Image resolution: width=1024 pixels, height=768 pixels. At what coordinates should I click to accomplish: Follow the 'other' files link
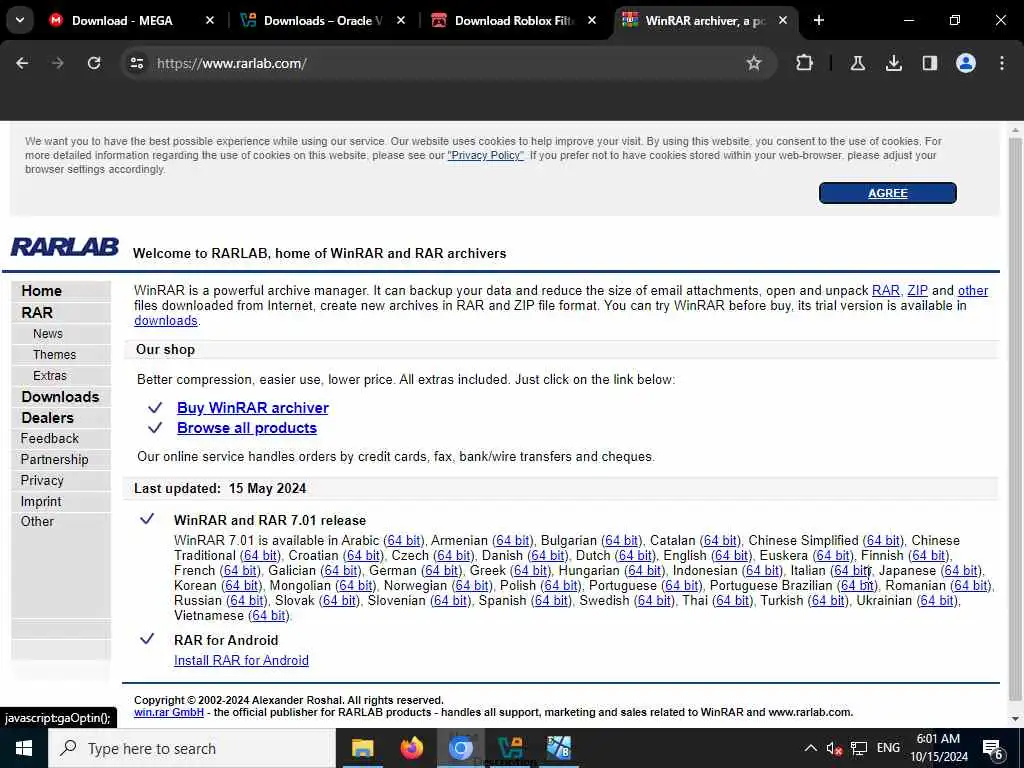pos(973,291)
